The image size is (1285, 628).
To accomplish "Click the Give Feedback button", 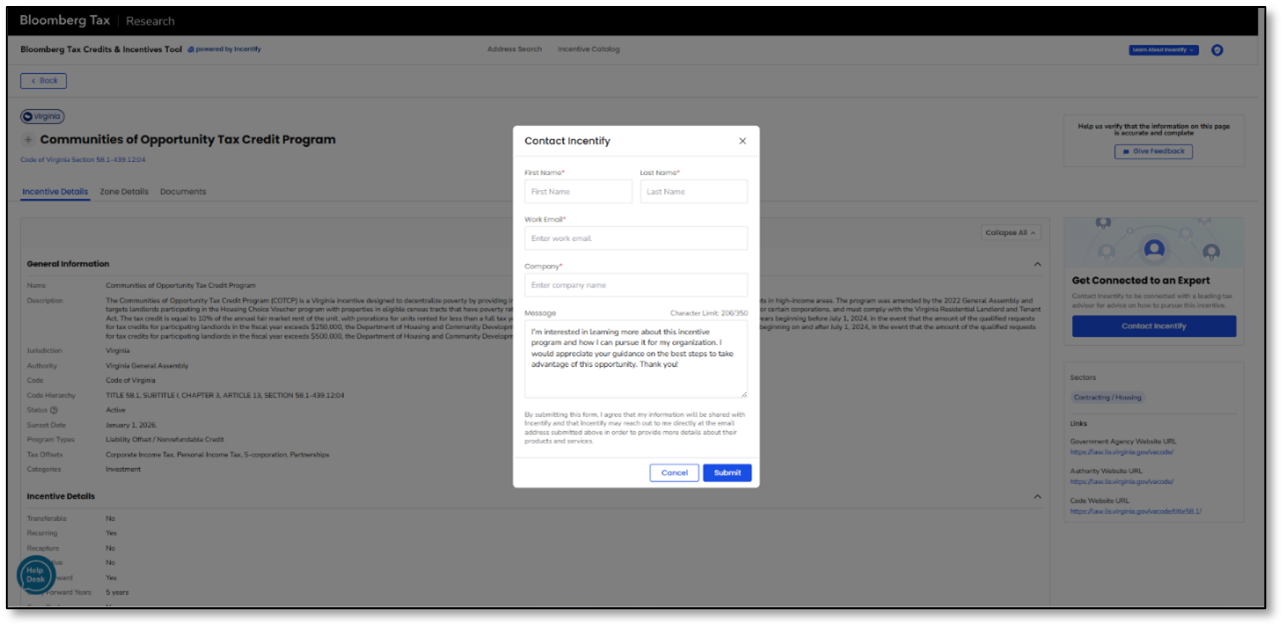I will point(1153,151).
